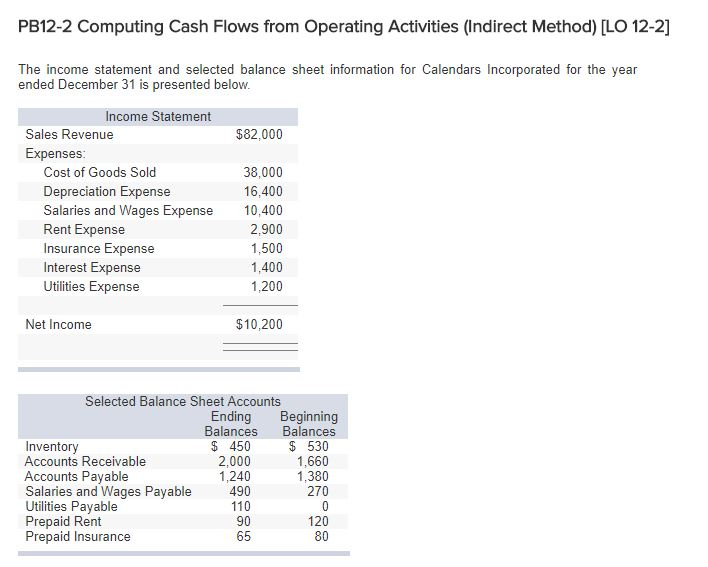Viewport: 708px width, 567px height.
Task: Click the 'Insurance Expense' label
Action: [x=99, y=248]
